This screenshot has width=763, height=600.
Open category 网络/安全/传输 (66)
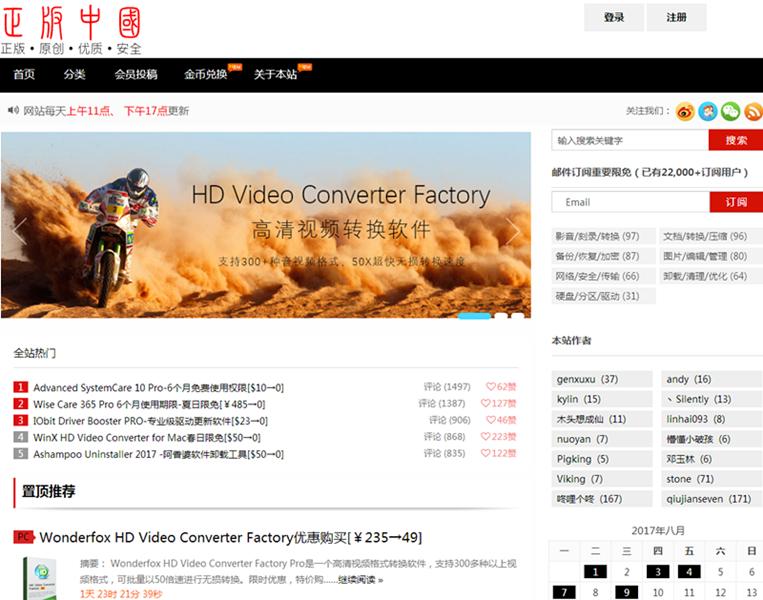point(603,276)
